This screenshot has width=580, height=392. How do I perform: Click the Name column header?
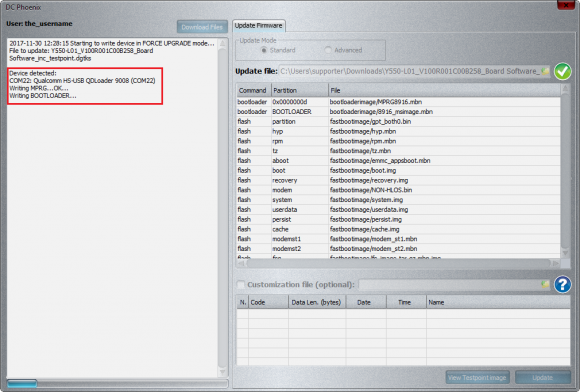[498, 302]
